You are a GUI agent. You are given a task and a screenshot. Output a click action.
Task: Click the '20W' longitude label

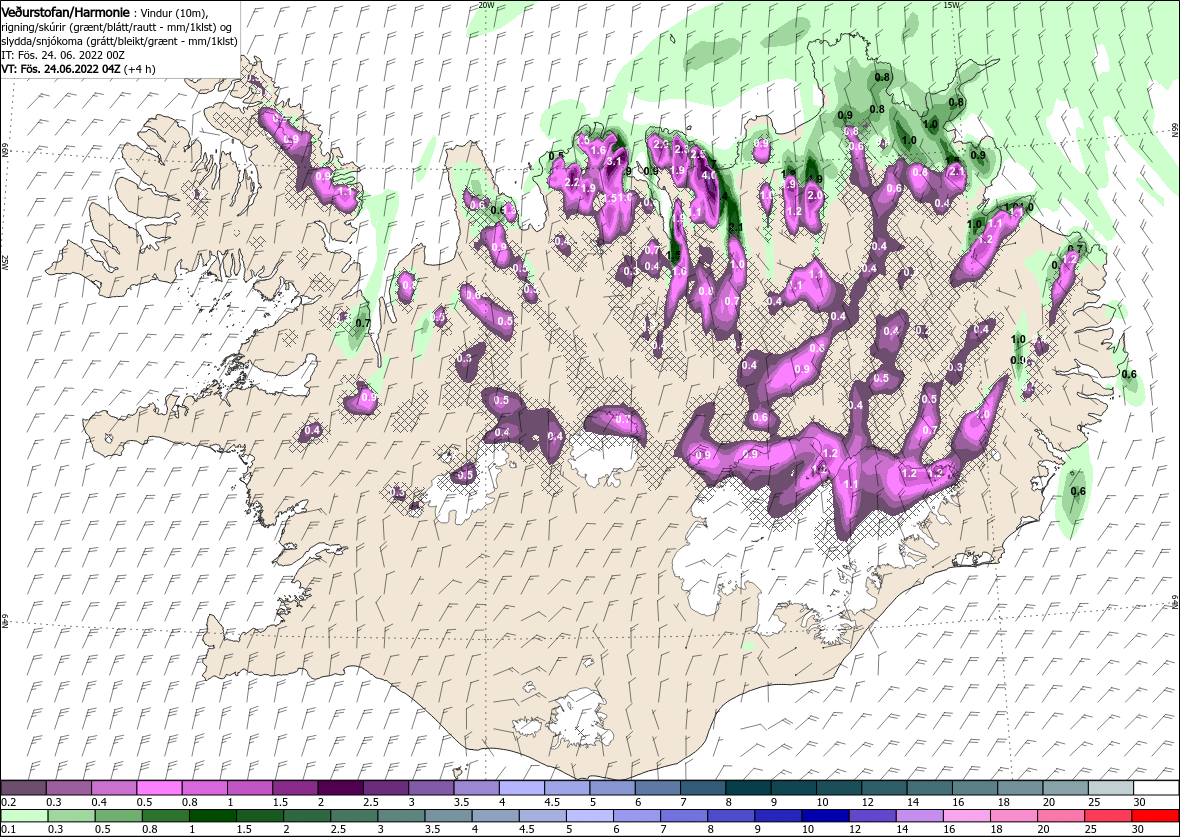click(x=487, y=5)
